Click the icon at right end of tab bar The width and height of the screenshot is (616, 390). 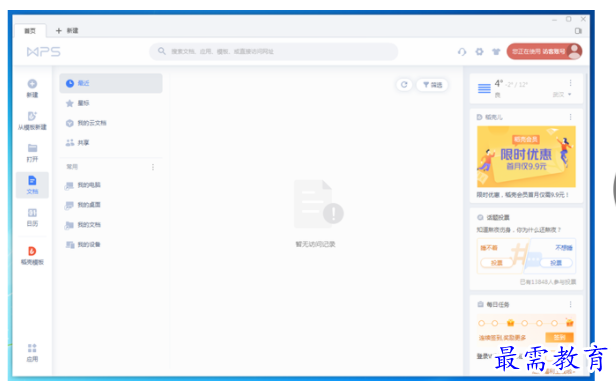[578, 31]
